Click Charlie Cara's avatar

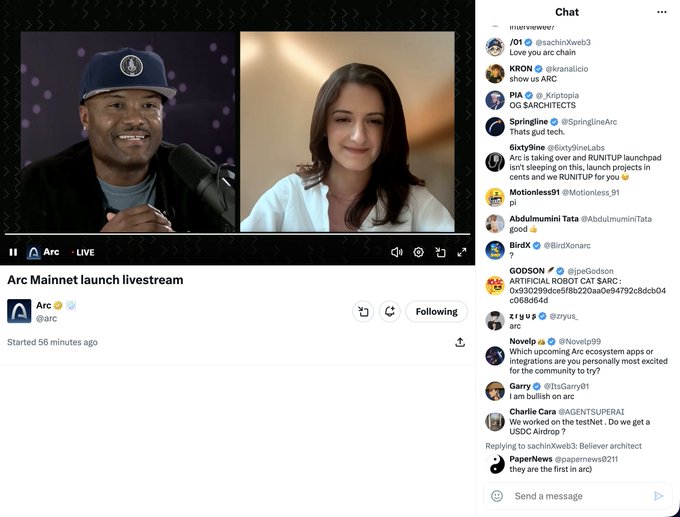click(x=495, y=422)
